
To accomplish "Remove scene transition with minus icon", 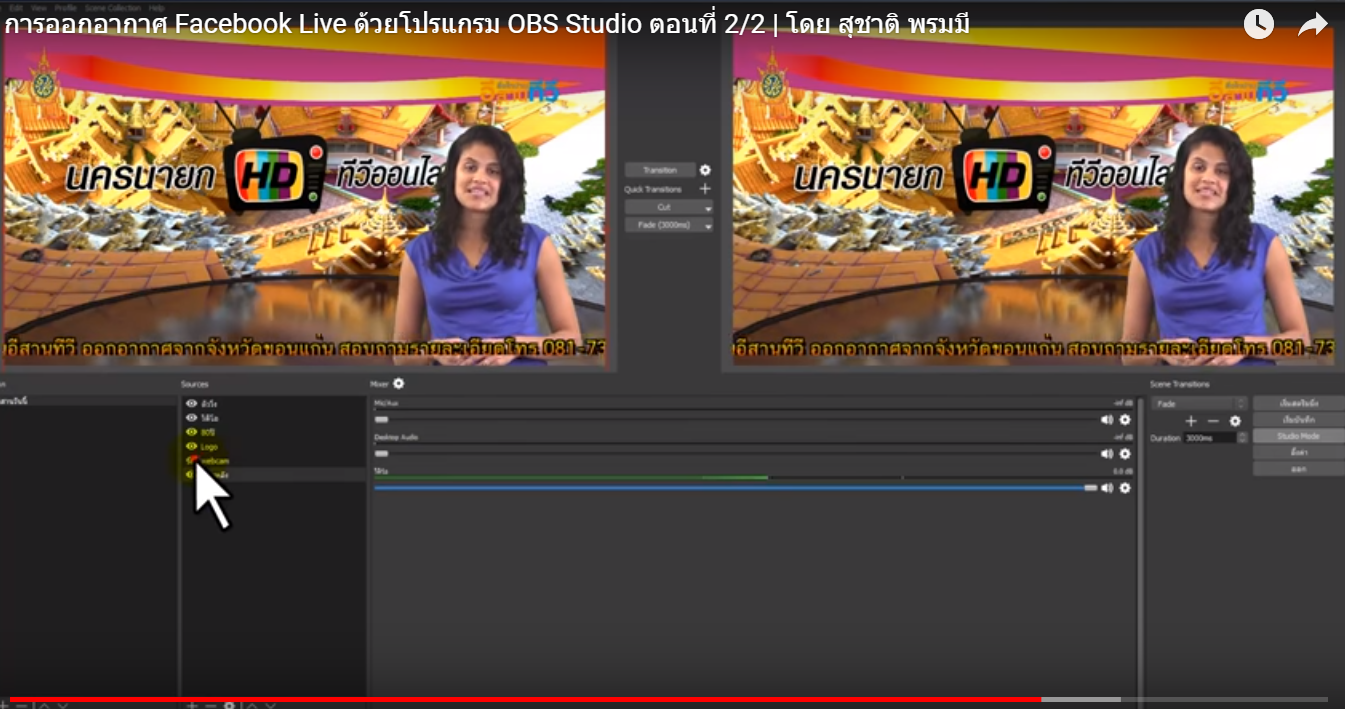I will [1213, 421].
